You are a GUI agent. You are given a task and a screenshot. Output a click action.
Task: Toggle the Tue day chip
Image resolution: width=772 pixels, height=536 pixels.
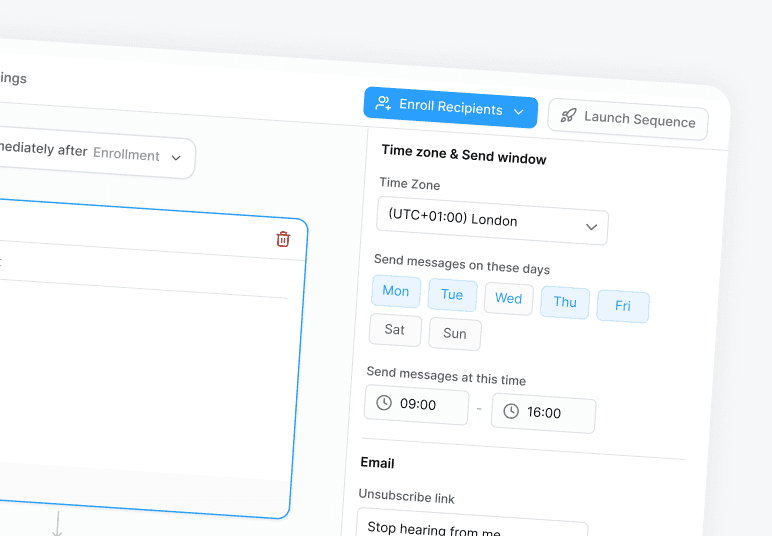point(452,295)
